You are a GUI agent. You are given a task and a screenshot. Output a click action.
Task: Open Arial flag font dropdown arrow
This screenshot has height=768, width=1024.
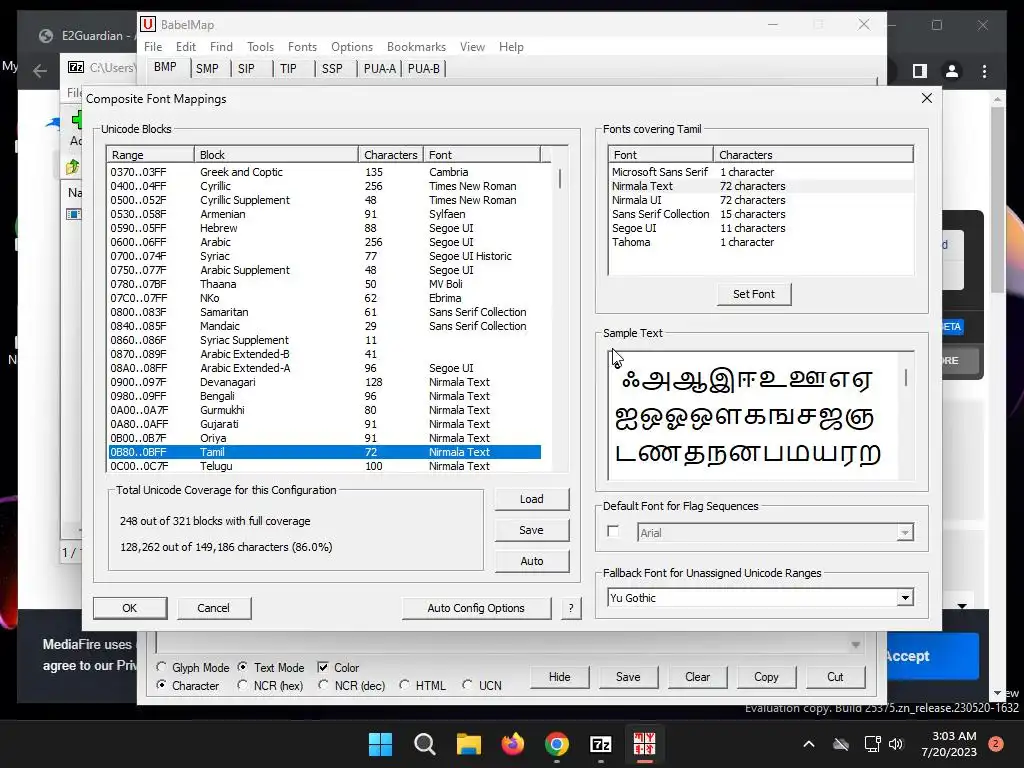(x=904, y=533)
